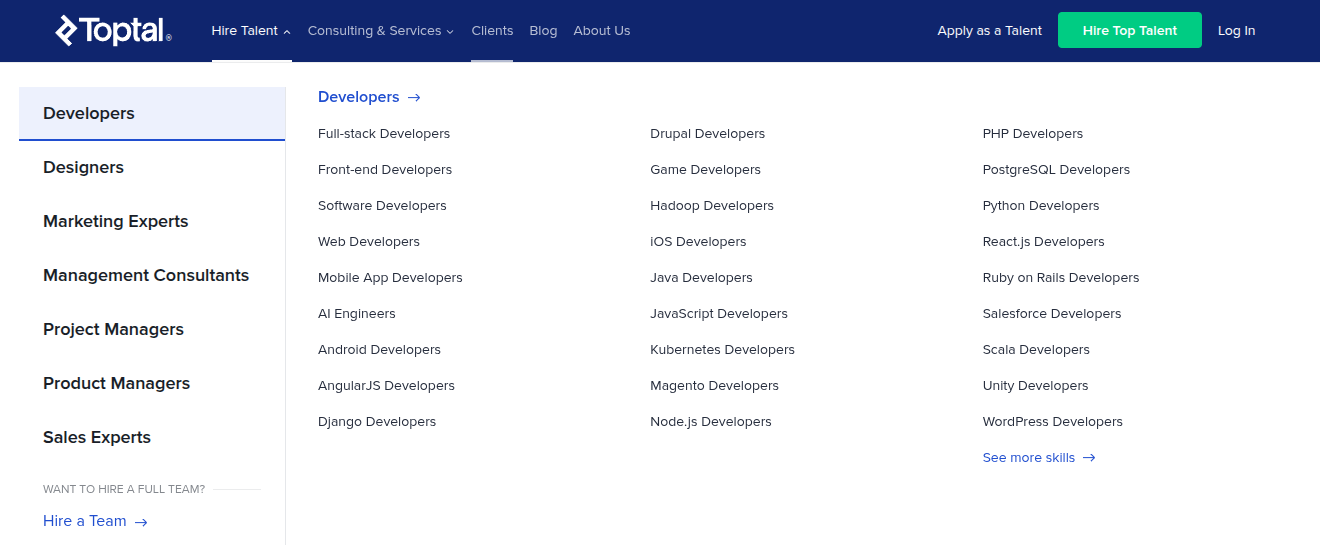Open Magento Developers
The image size is (1320, 559).
[x=714, y=386]
